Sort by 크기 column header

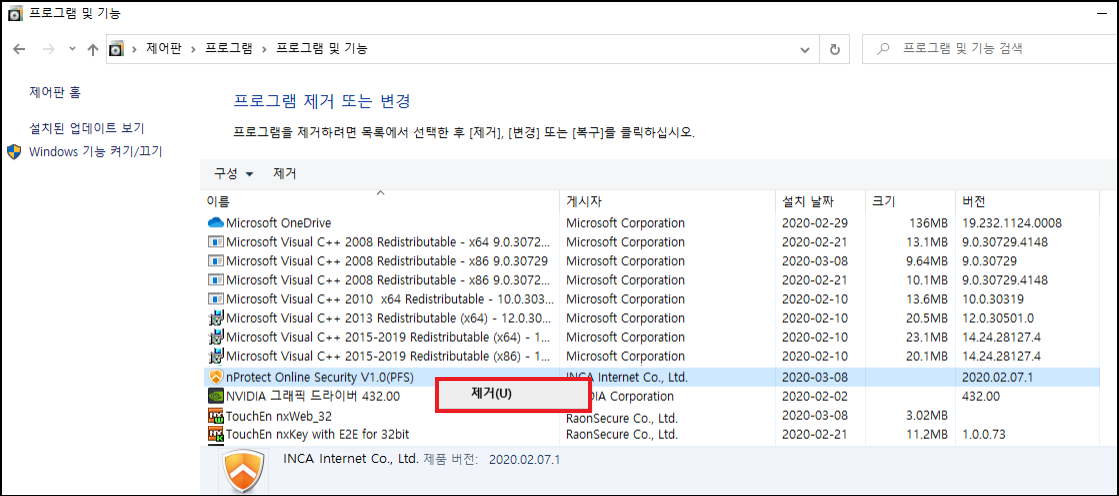click(x=909, y=201)
